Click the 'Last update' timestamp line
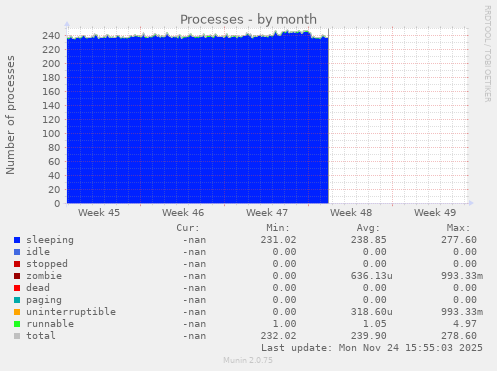 click(372, 348)
